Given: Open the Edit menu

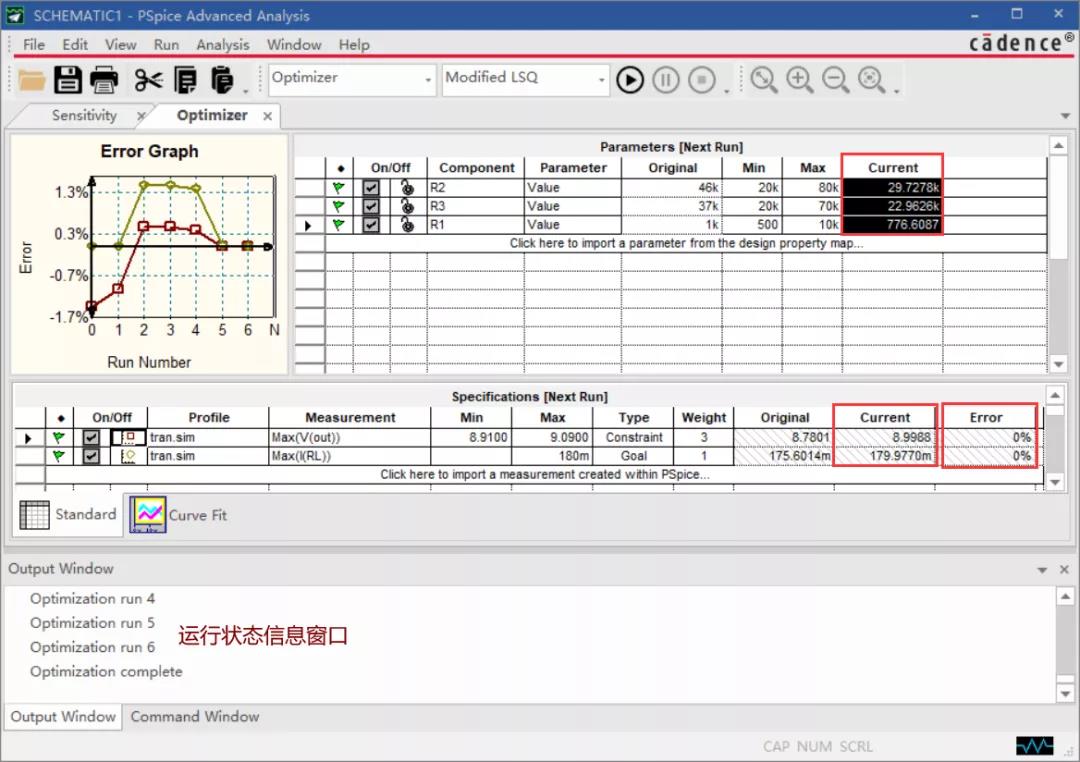Looking at the screenshot, I should [x=75, y=45].
